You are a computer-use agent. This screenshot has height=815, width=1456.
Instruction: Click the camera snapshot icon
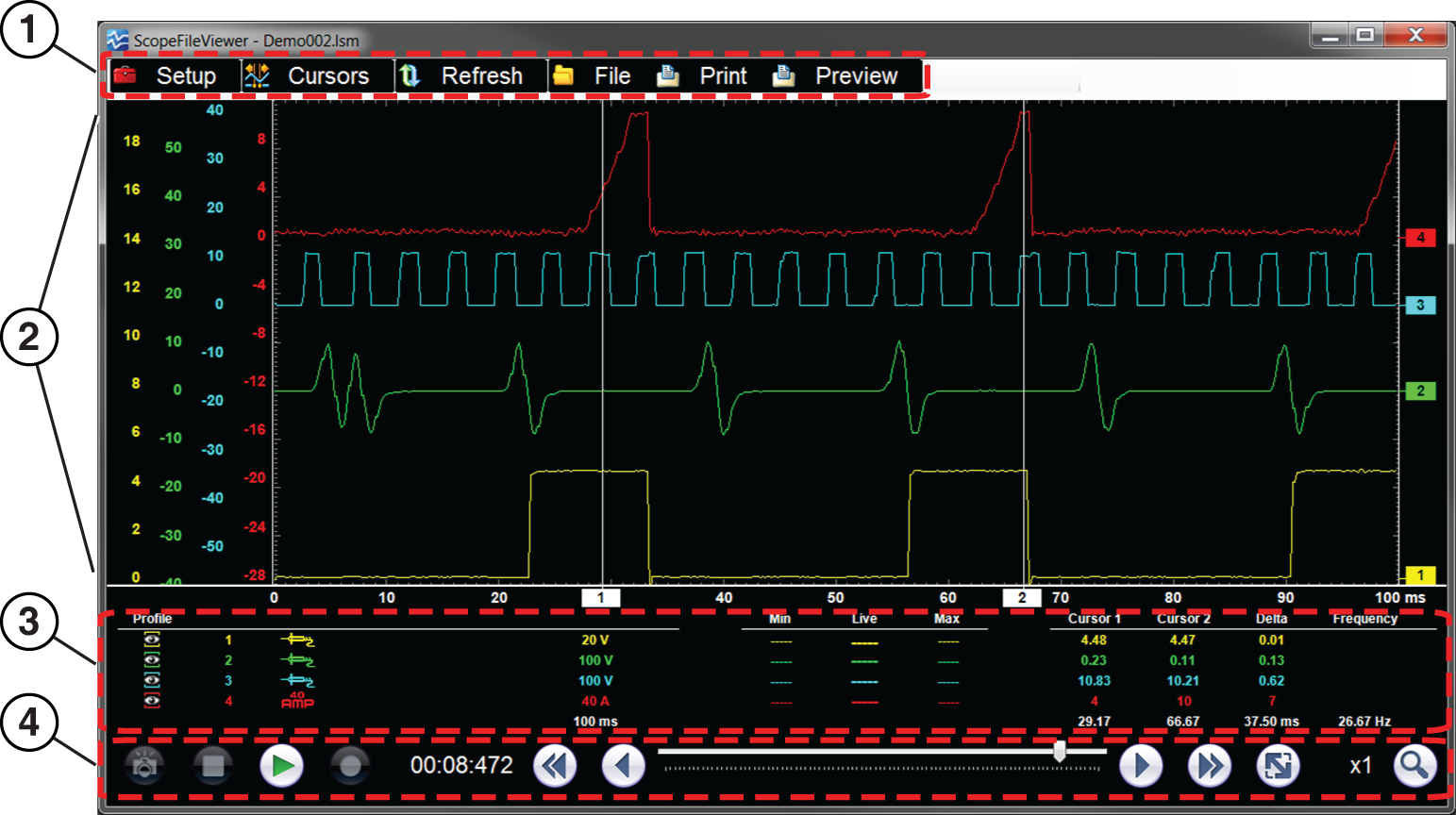[x=144, y=765]
